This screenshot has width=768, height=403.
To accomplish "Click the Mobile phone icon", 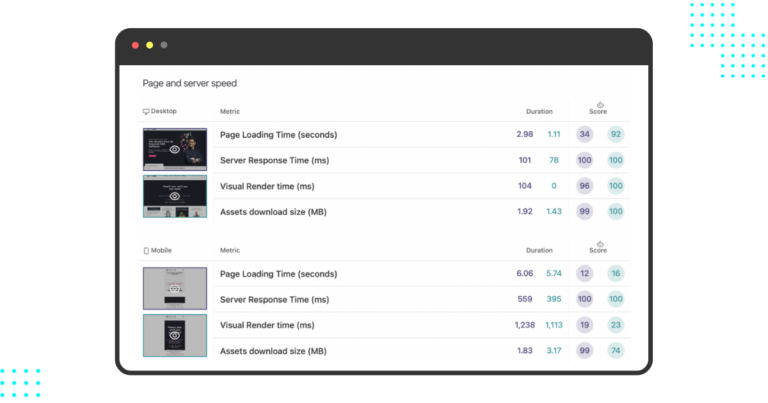I will click(x=147, y=250).
